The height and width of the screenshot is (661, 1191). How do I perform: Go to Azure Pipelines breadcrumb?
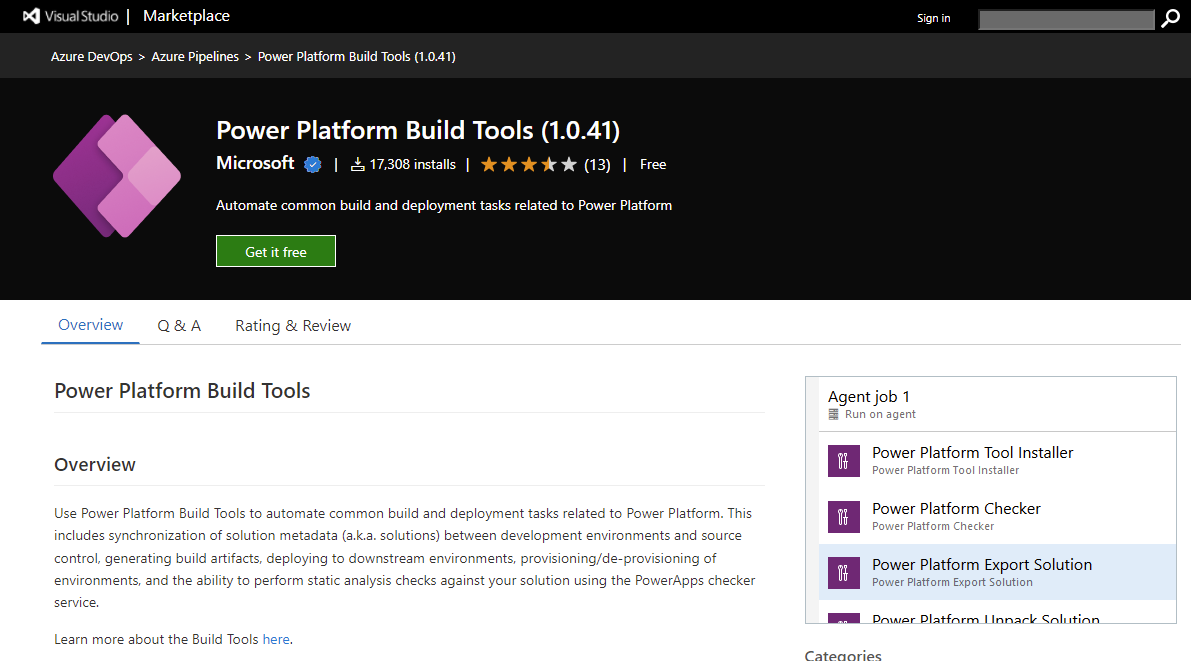(194, 56)
